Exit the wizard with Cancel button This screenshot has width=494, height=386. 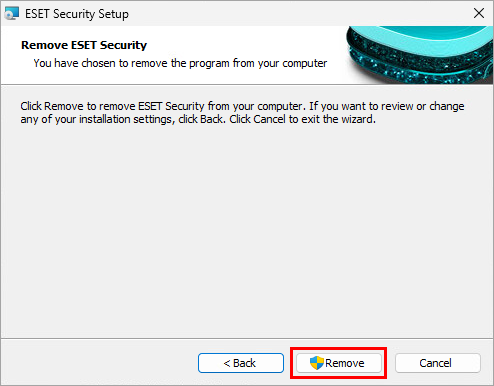[438, 363]
